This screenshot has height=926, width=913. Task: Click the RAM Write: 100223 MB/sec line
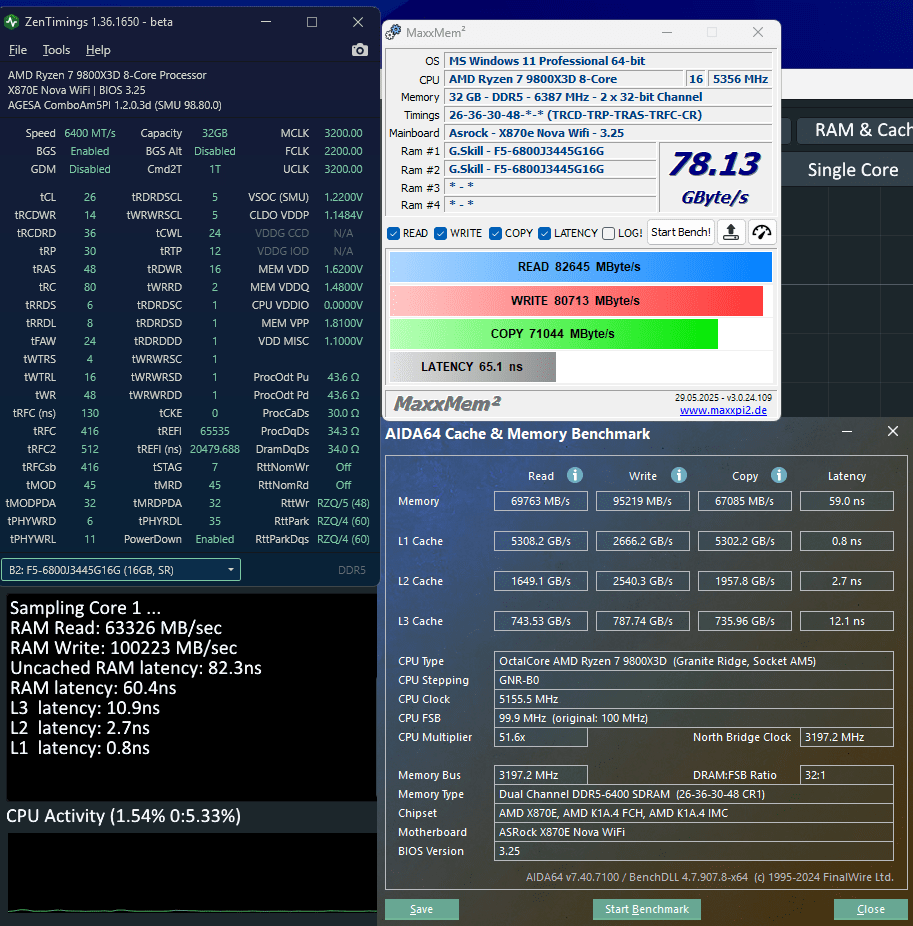coord(123,648)
